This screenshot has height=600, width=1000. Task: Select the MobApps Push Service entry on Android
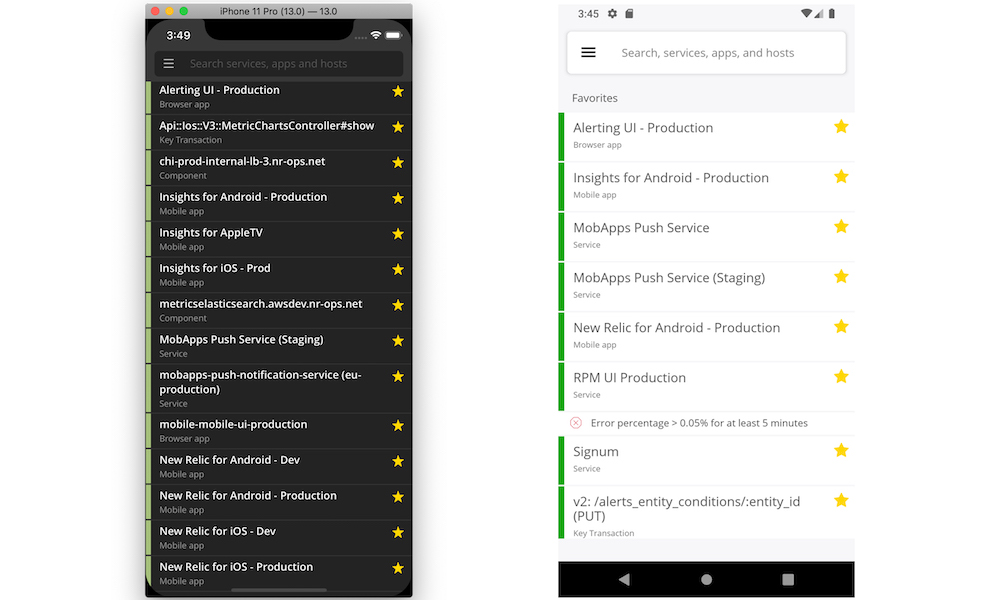pos(707,237)
